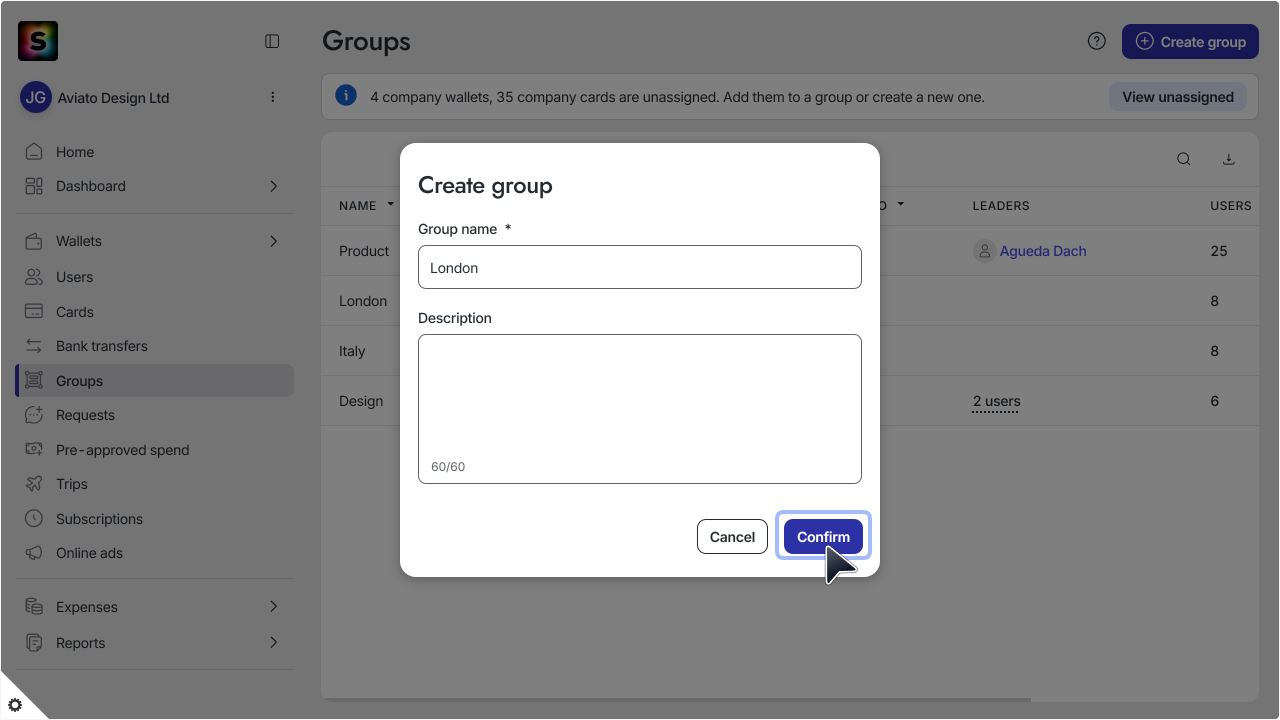Click the Wallets icon in sidebar

(x=34, y=241)
